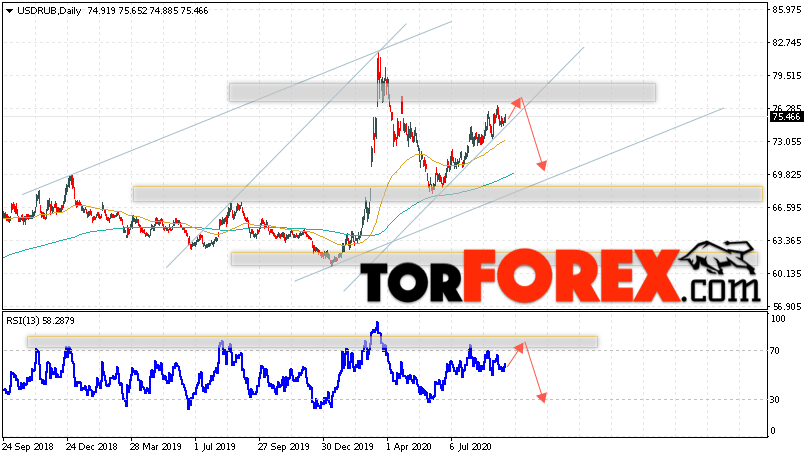Select the 1 Jul 2019 date label
The height and width of the screenshot is (458, 808).
[215, 447]
